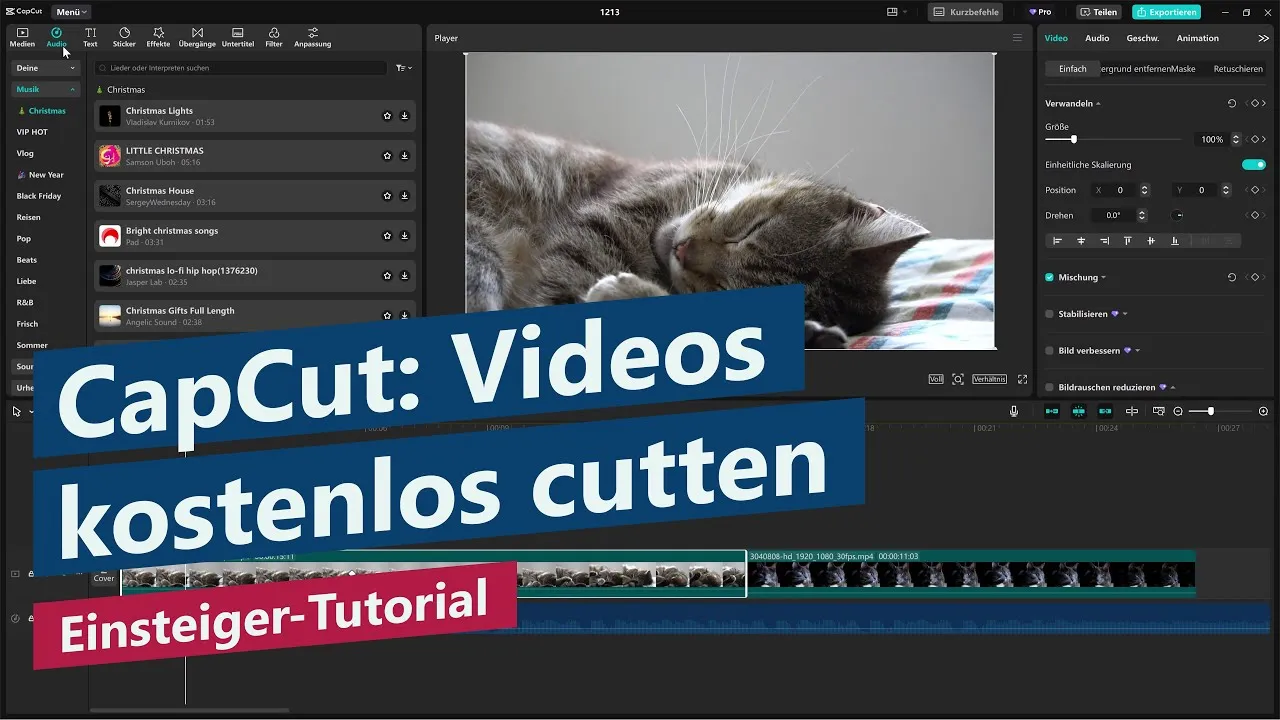Open the layout selector dropdown
The width and height of the screenshot is (1280, 720).
897,12
